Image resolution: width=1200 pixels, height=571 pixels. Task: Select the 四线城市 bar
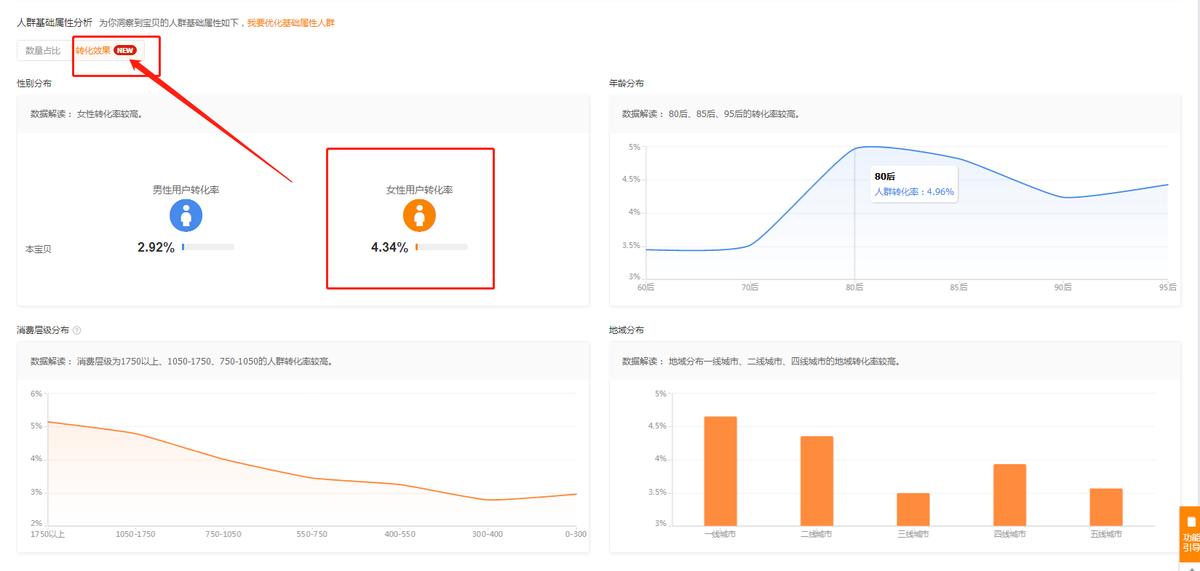point(1010,494)
